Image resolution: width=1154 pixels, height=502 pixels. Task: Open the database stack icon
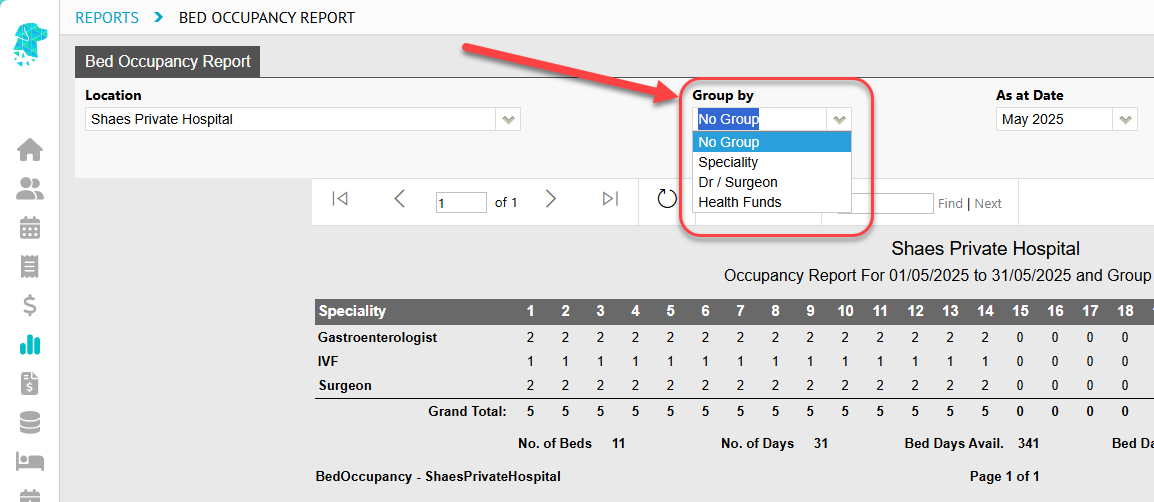[x=30, y=422]
